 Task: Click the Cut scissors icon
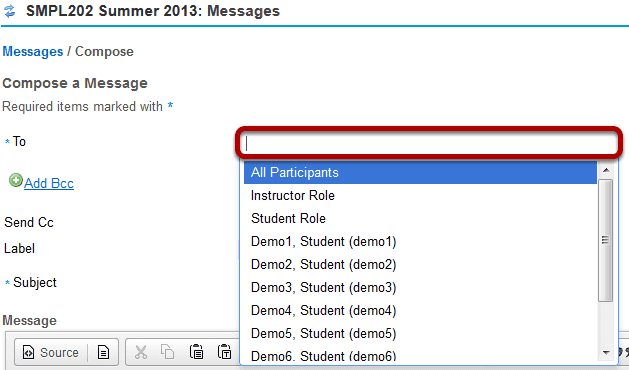(x=141, y=352)
